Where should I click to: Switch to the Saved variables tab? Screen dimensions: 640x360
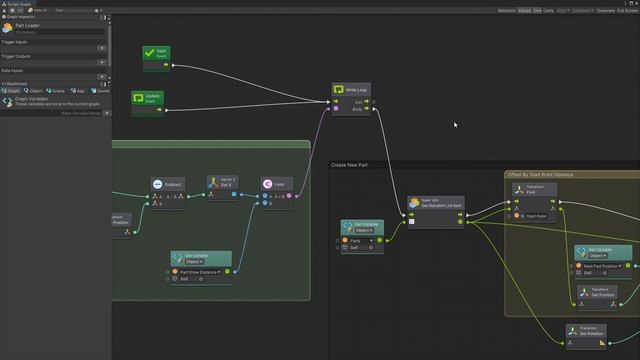100,91
